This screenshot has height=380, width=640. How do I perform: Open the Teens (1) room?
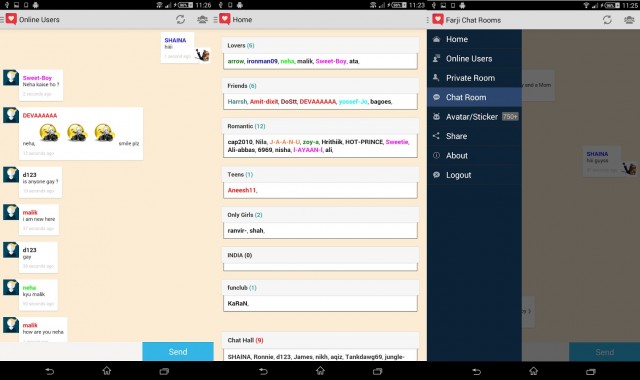(320, 174)
